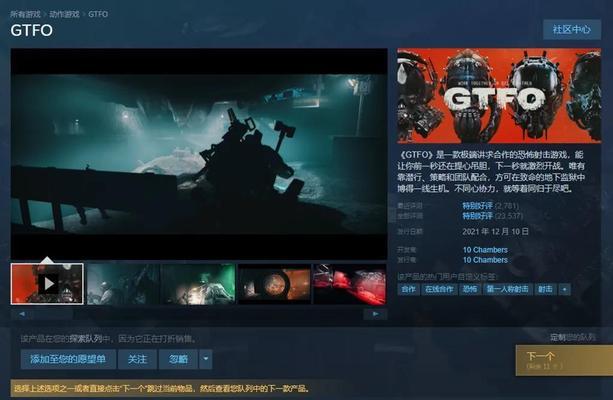The width and height of the screenshot is (613, 400).
Task: Click the 探索队列 discovery queue link
Action: (x=86, y=338)
